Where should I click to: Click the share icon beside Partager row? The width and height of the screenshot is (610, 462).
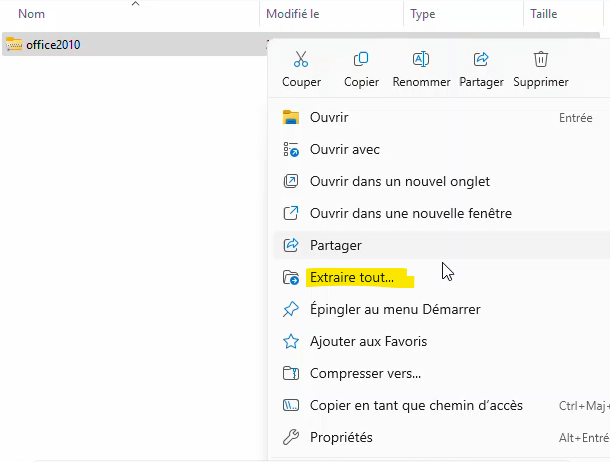click(x=291, y=245)
